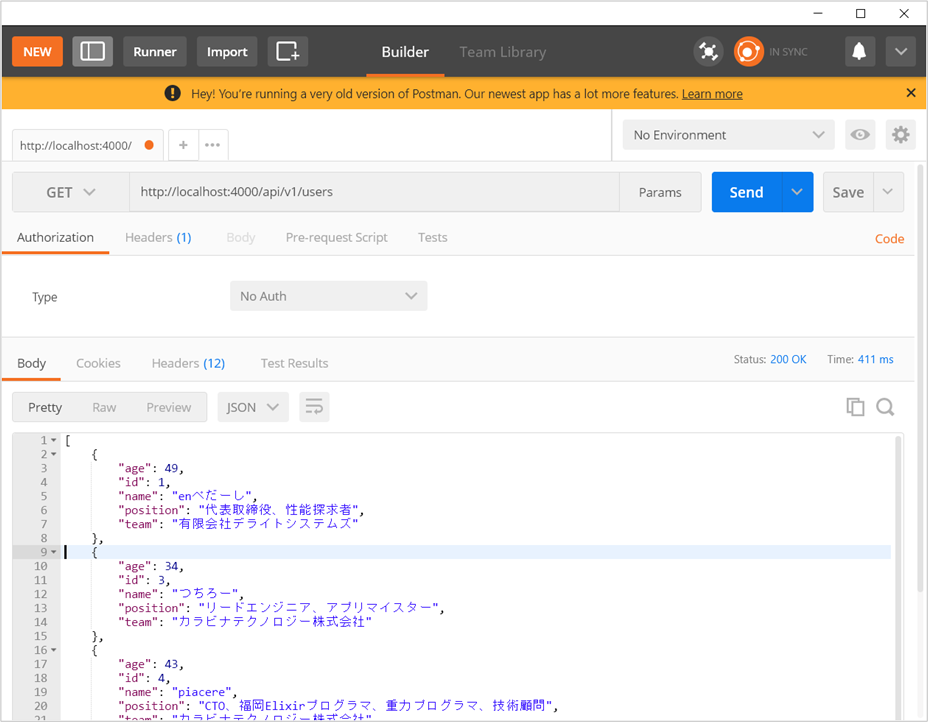This screenshot has height=722, width=928.
Task: Collapse the object at line 16
Action: 54,650
